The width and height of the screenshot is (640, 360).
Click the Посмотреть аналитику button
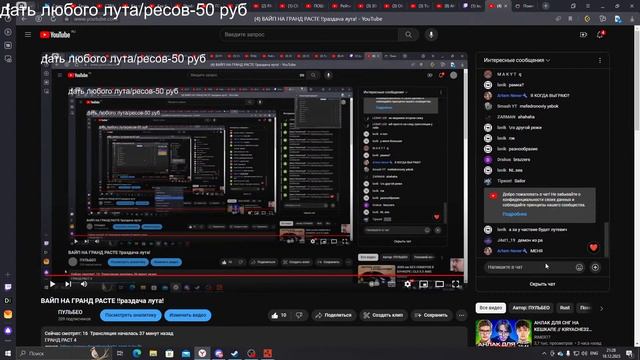[131, 315]
